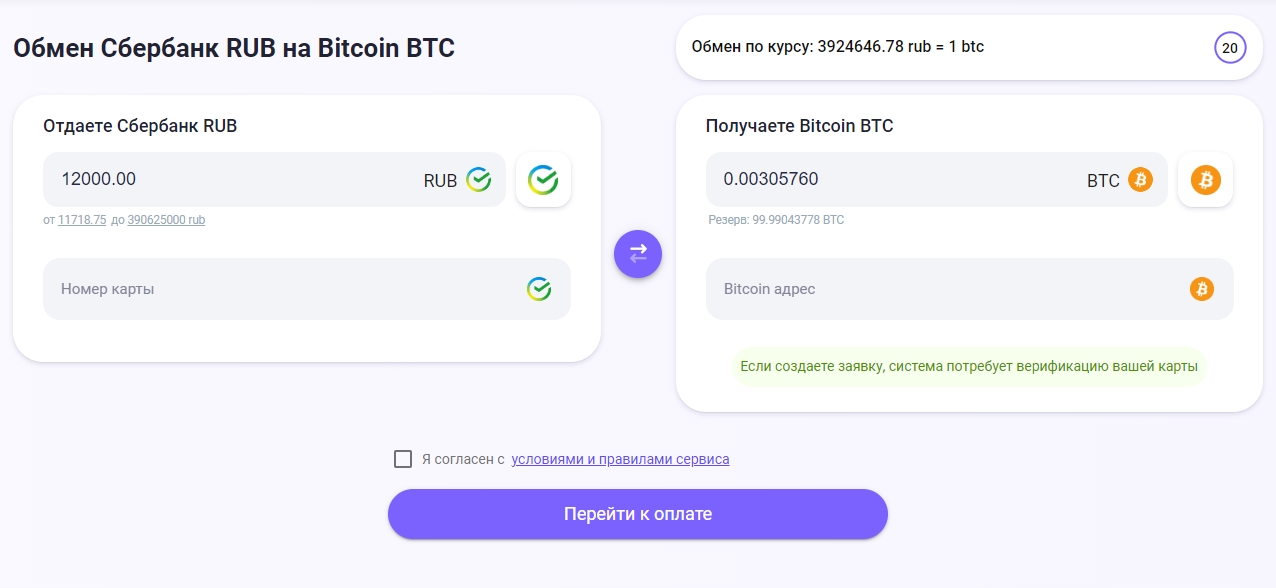Image resolution: width=1276 pixels, height=588 pixels.
Task: Click the Bitcoin icon beside the BTC label
Action: point(1140,180)
